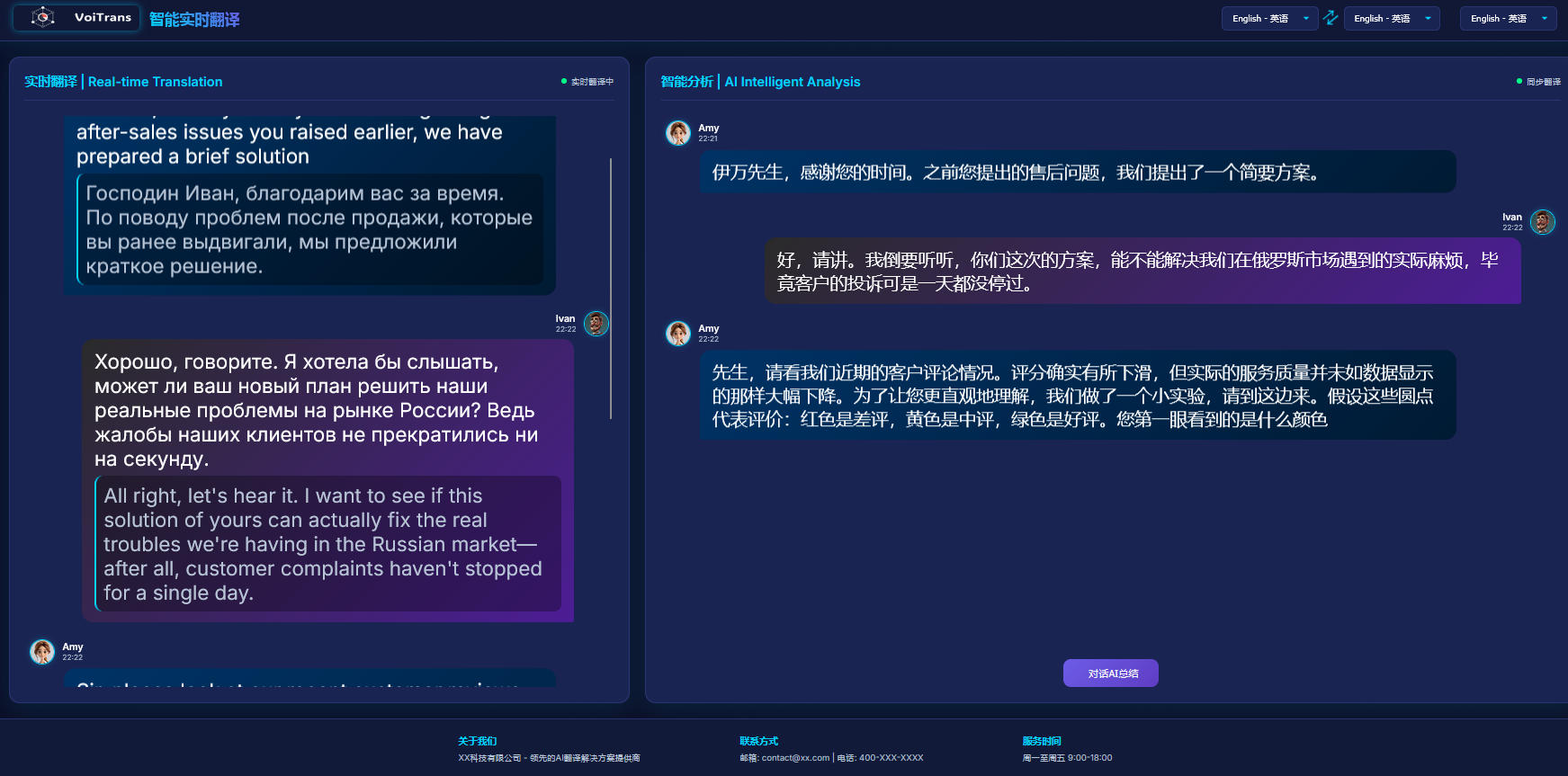Open the language dropdown left of the swap icon
The image size is (1568, 776).
click(1269, 18)
